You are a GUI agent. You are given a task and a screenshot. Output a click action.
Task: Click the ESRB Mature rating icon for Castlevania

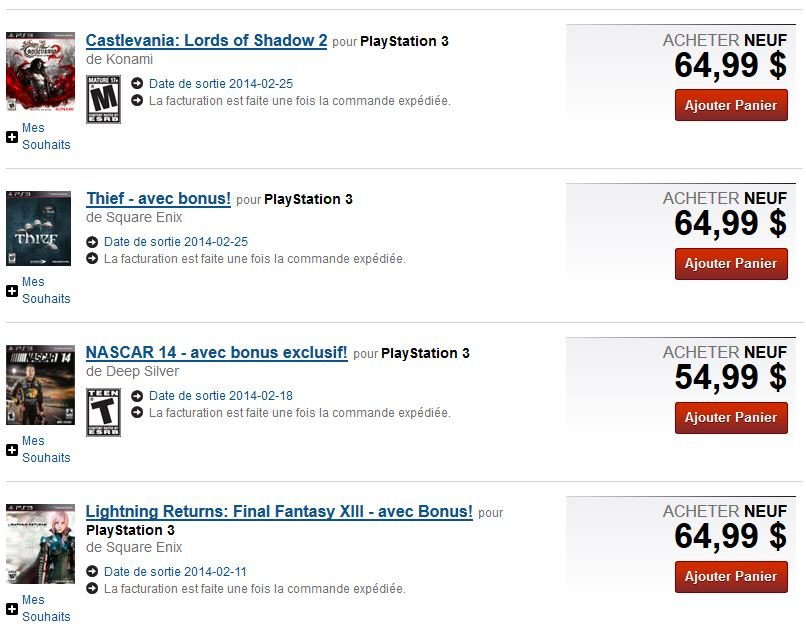click(103, 99)
